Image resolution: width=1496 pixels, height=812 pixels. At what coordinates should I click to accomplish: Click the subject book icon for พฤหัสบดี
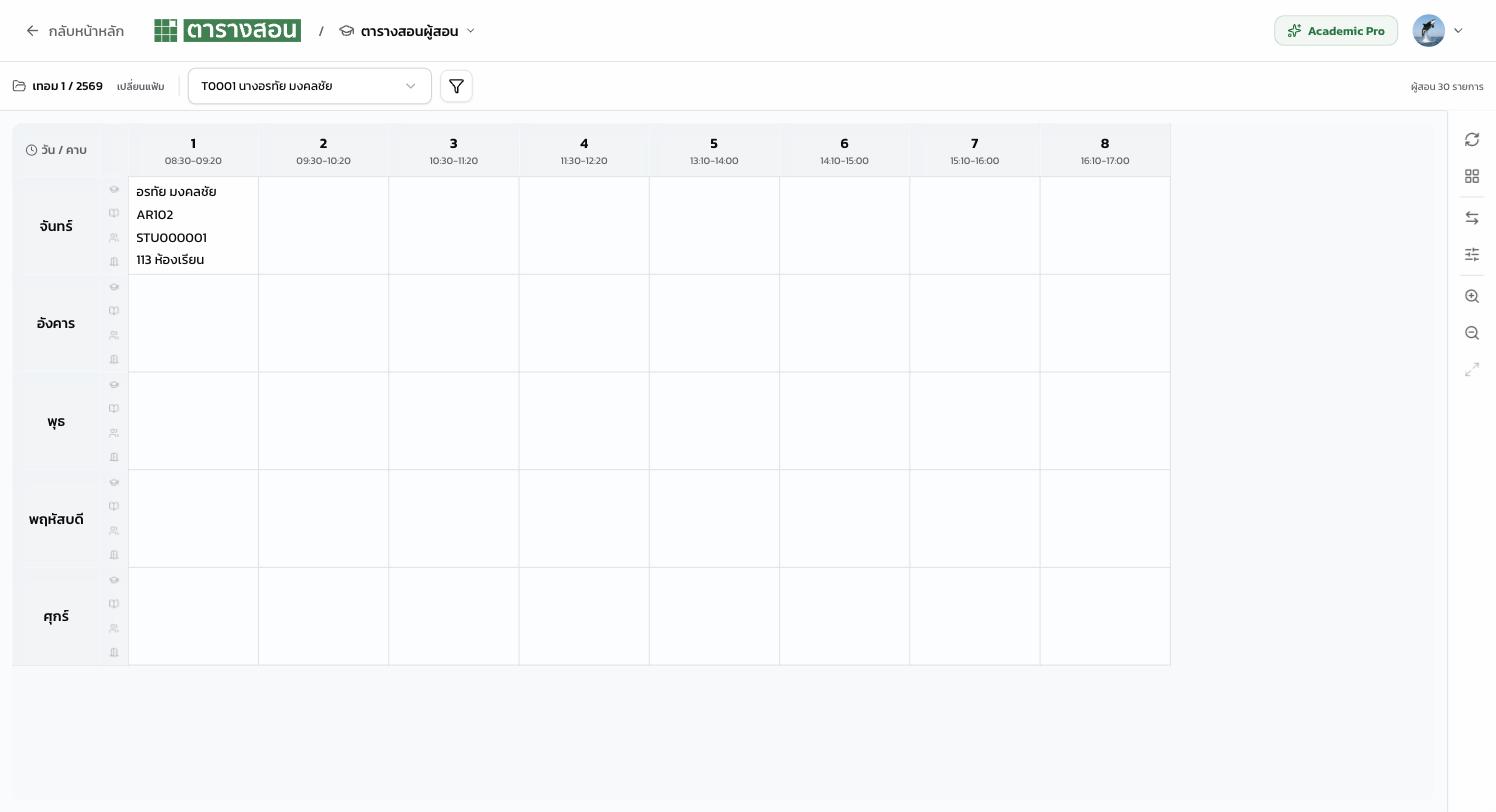pos(114,506)
